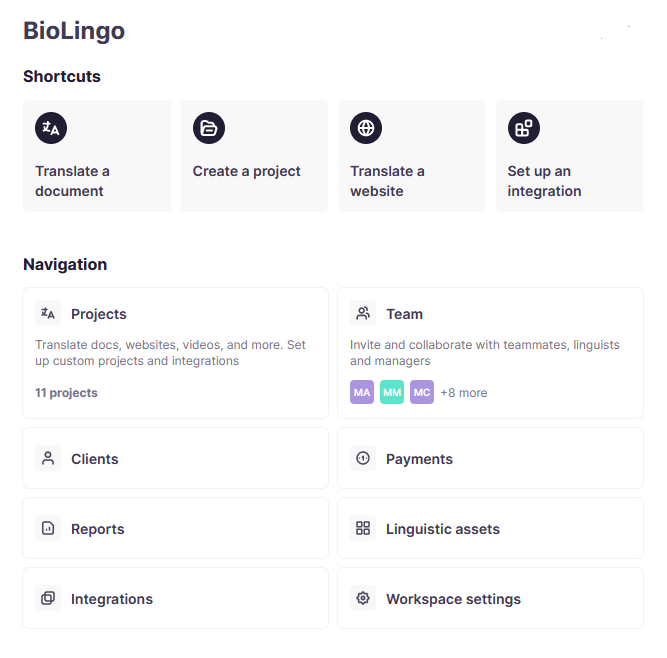
Task: Show the +8 more teammates
Action: pos(464,393)
